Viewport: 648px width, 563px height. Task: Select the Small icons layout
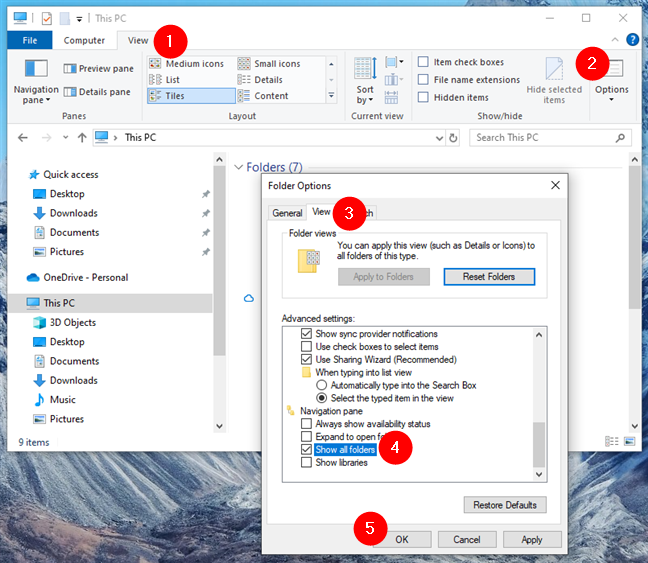[x=269, y=64]
